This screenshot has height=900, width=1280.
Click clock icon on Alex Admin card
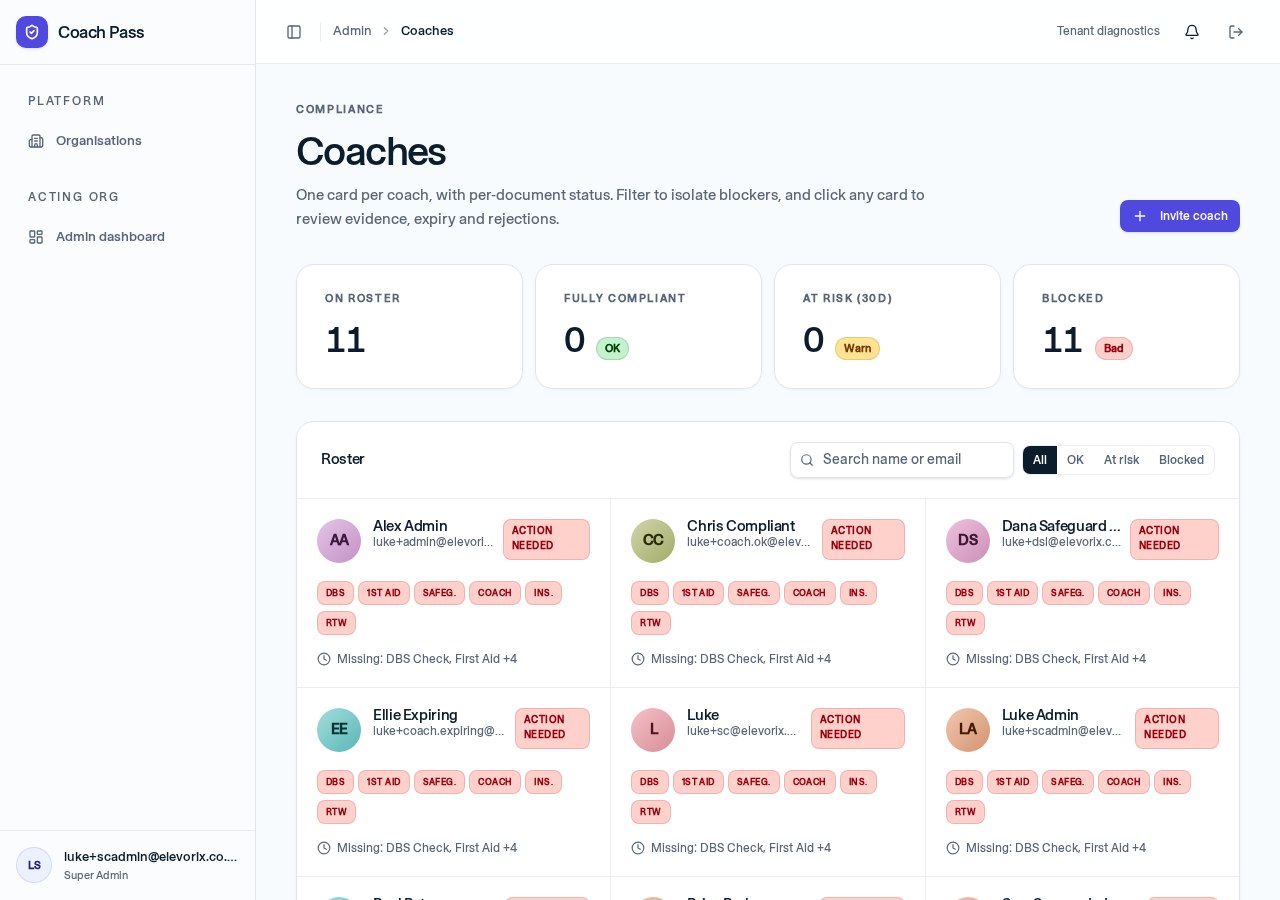point(324,659)
